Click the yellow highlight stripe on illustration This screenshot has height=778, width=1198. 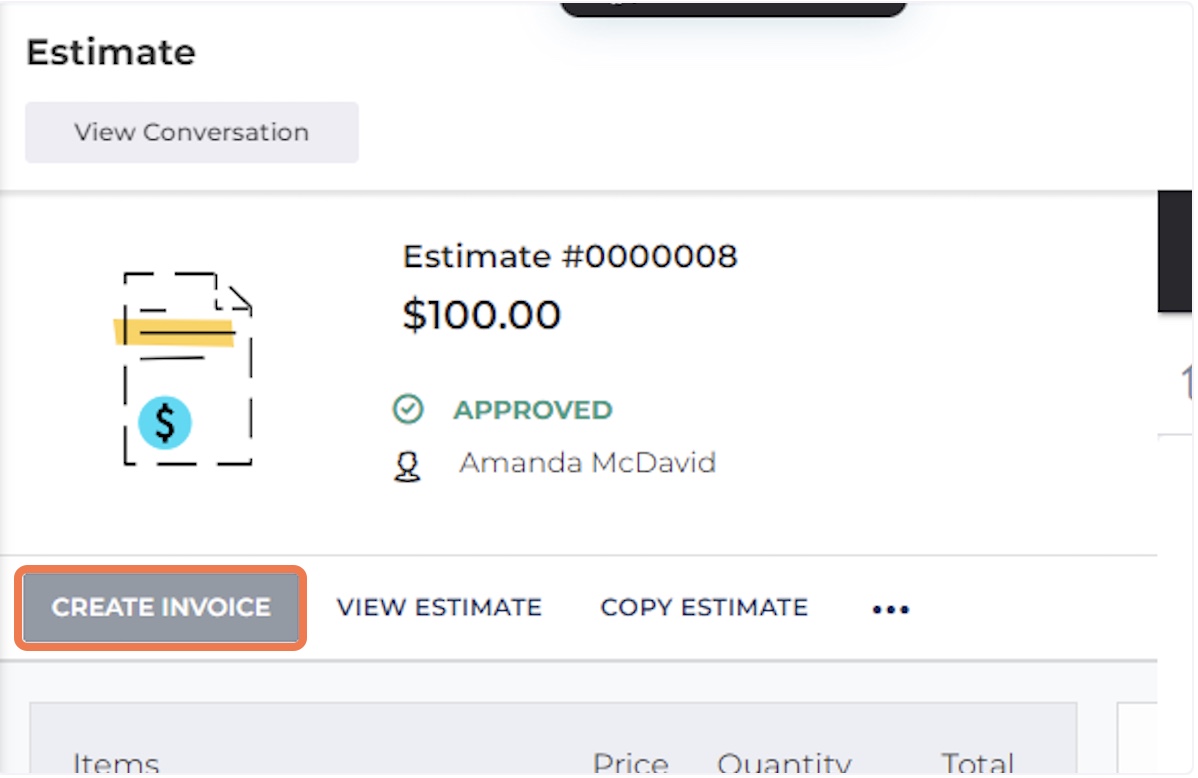tap(174, 332)
